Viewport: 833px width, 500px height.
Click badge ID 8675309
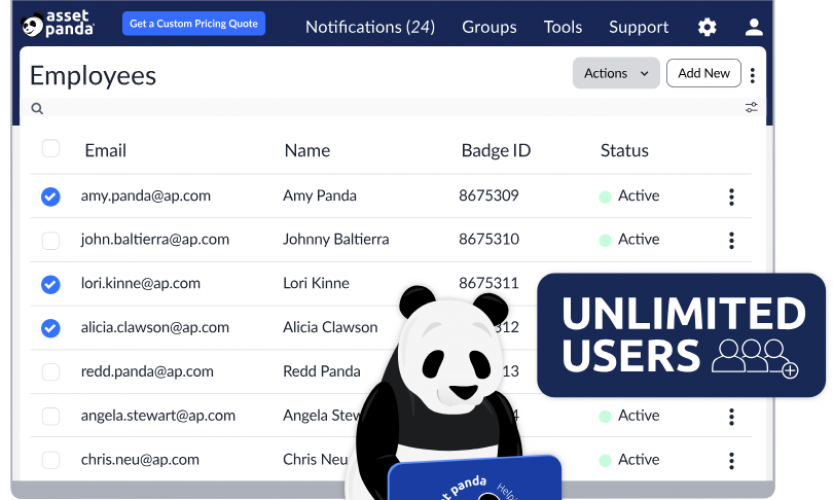point(489,196)
